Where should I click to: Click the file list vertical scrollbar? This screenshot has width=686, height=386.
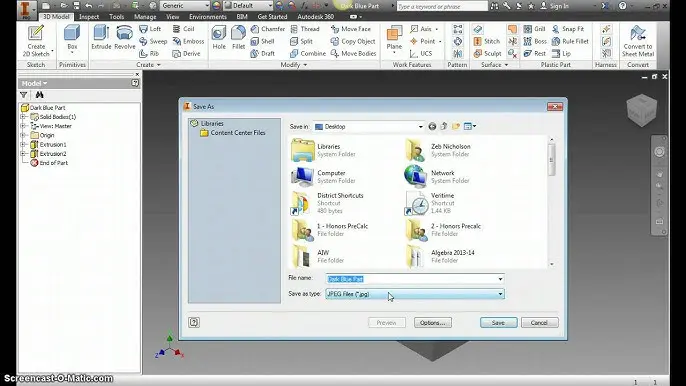pyautogui.click(x=551, y=202)
